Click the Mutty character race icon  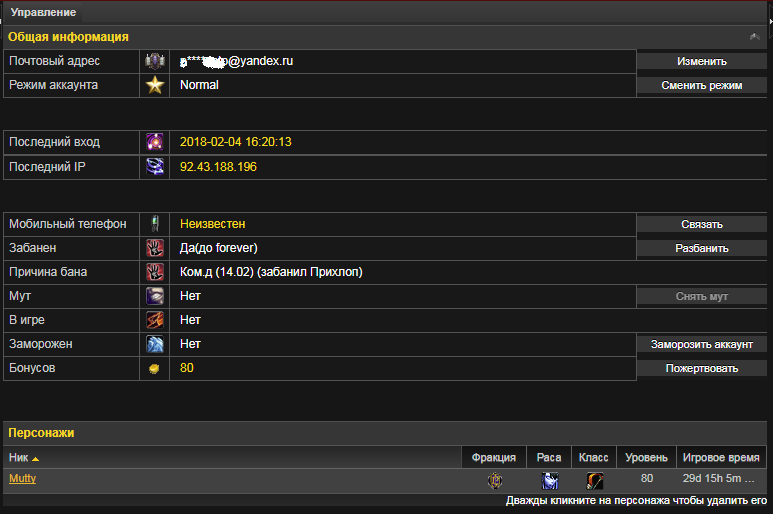[x=550, y=480]
